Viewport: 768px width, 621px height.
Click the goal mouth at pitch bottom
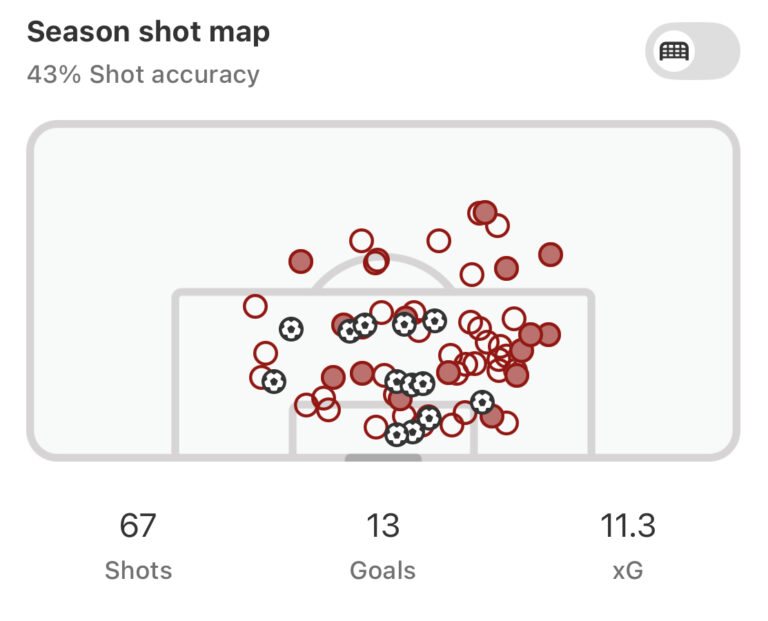pyautogui.click(x=383, y=458)
